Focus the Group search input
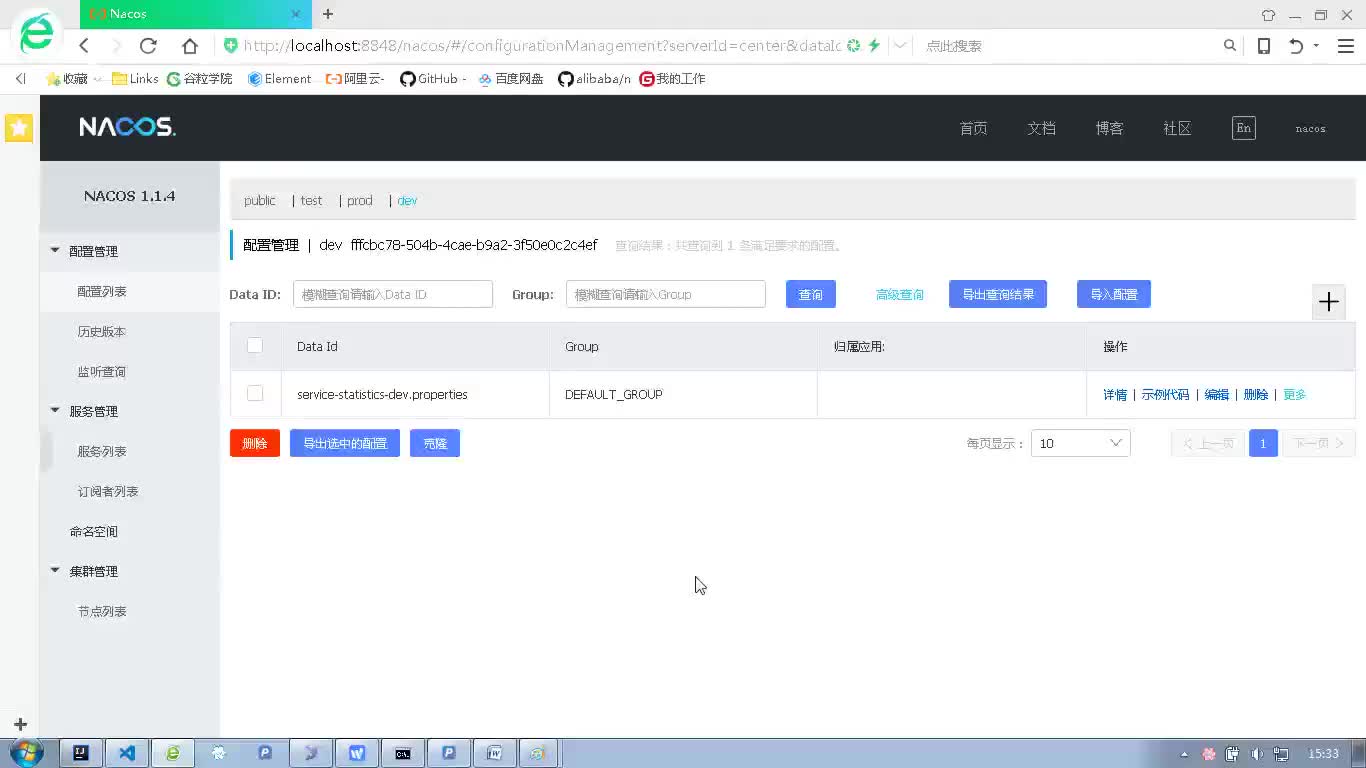The width and height of the screenshot is (1366, 768). point(666,294)
